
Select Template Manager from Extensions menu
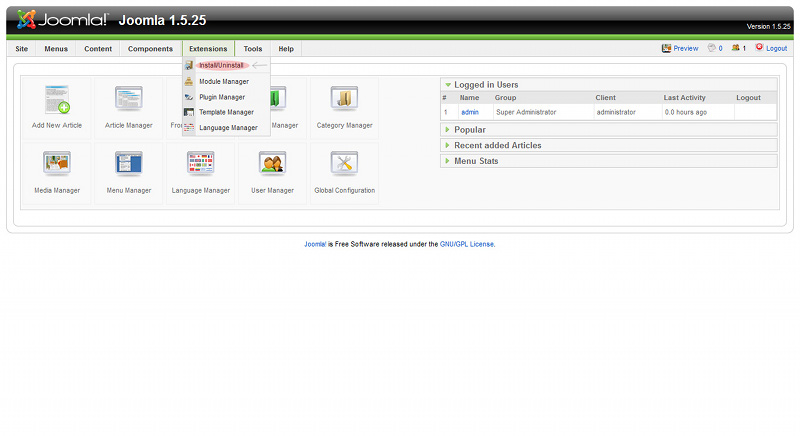227,112
